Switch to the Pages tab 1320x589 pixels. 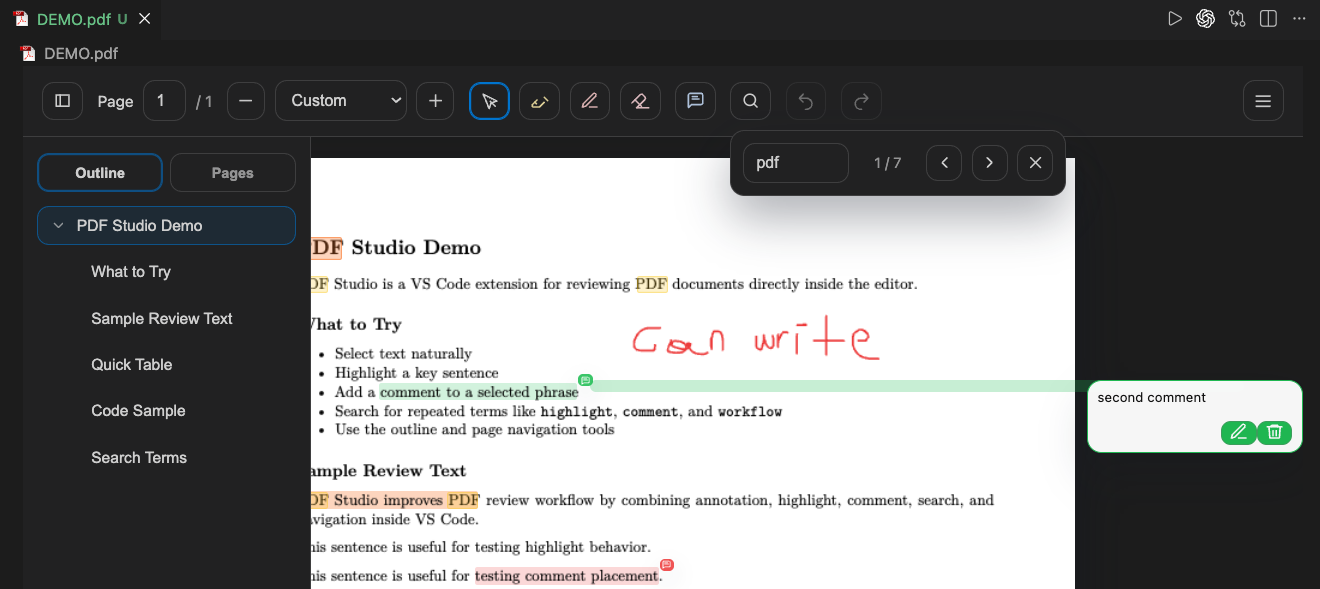(233, 173)
